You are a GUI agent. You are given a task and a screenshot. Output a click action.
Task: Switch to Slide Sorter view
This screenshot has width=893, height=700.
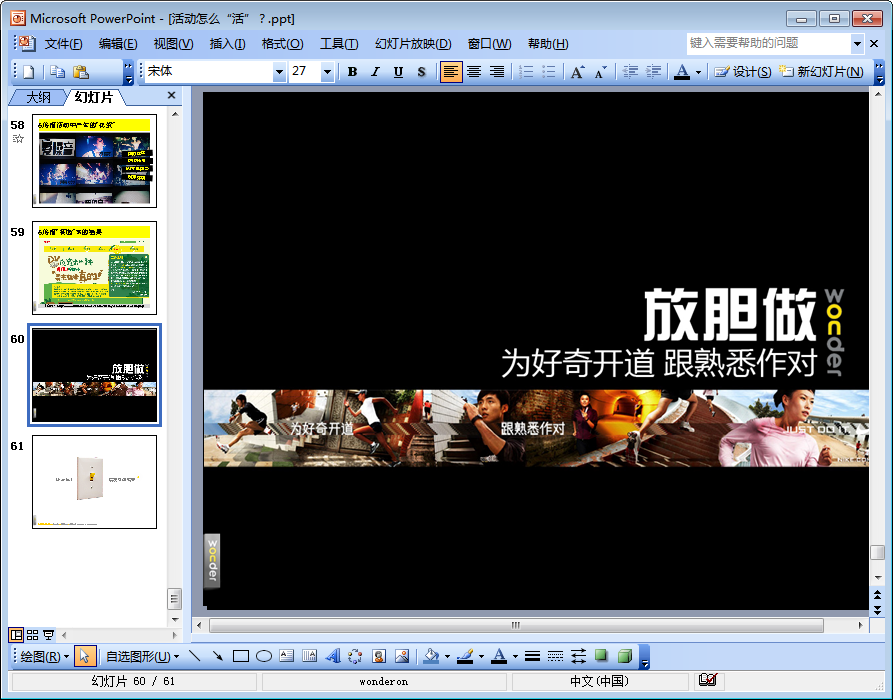coord(32,634)
